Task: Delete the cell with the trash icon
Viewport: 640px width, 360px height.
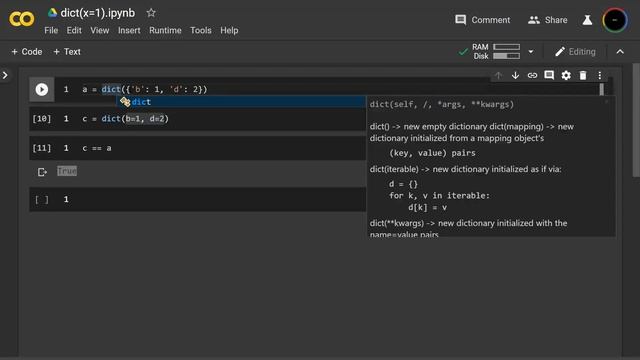Action: coord(583,75)
